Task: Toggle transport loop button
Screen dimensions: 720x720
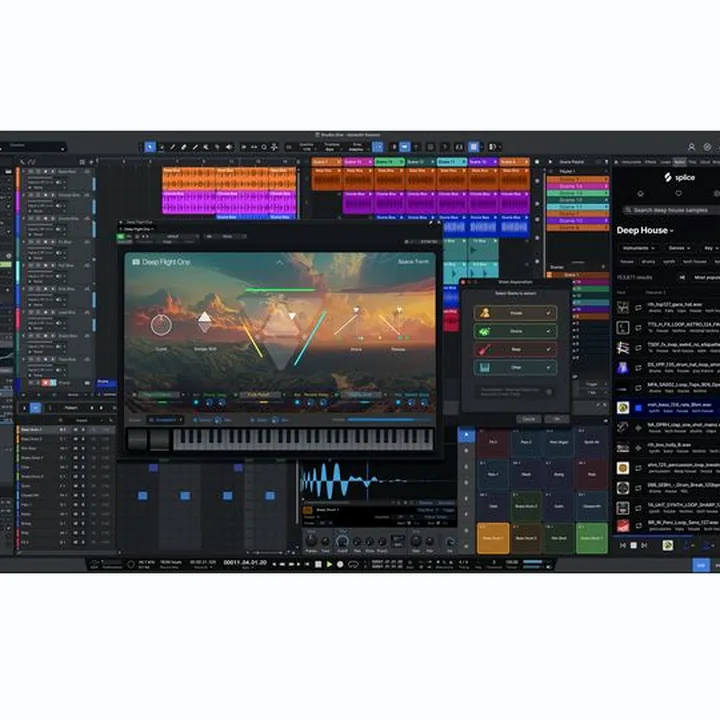Action: click(353, 564)
